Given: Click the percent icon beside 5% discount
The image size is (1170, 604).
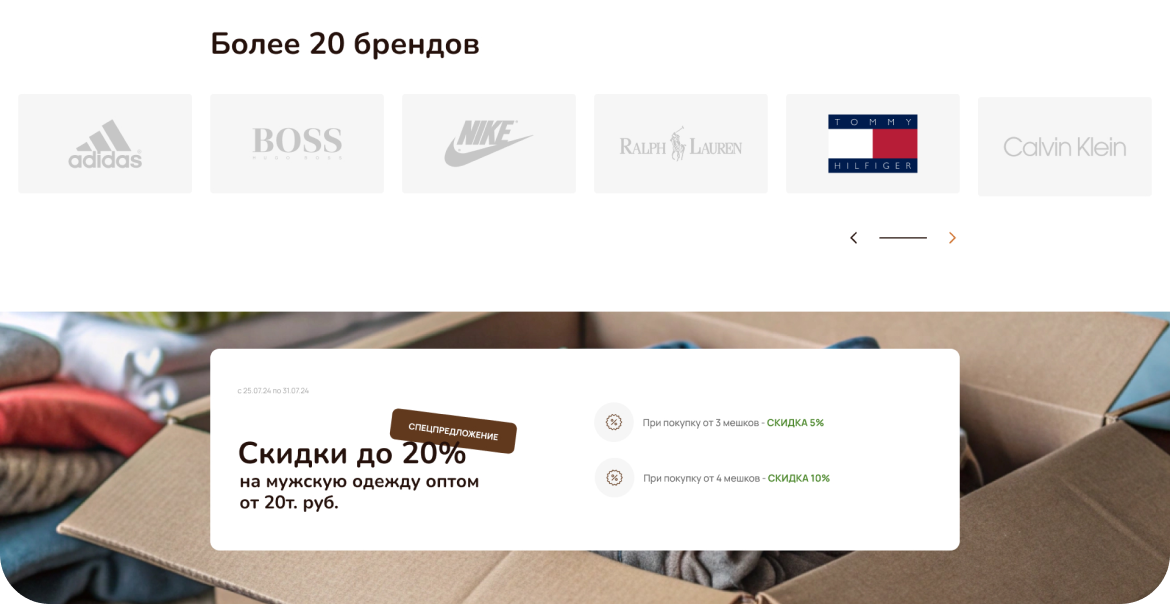Looking at the screenshot, I should [614, 423].
